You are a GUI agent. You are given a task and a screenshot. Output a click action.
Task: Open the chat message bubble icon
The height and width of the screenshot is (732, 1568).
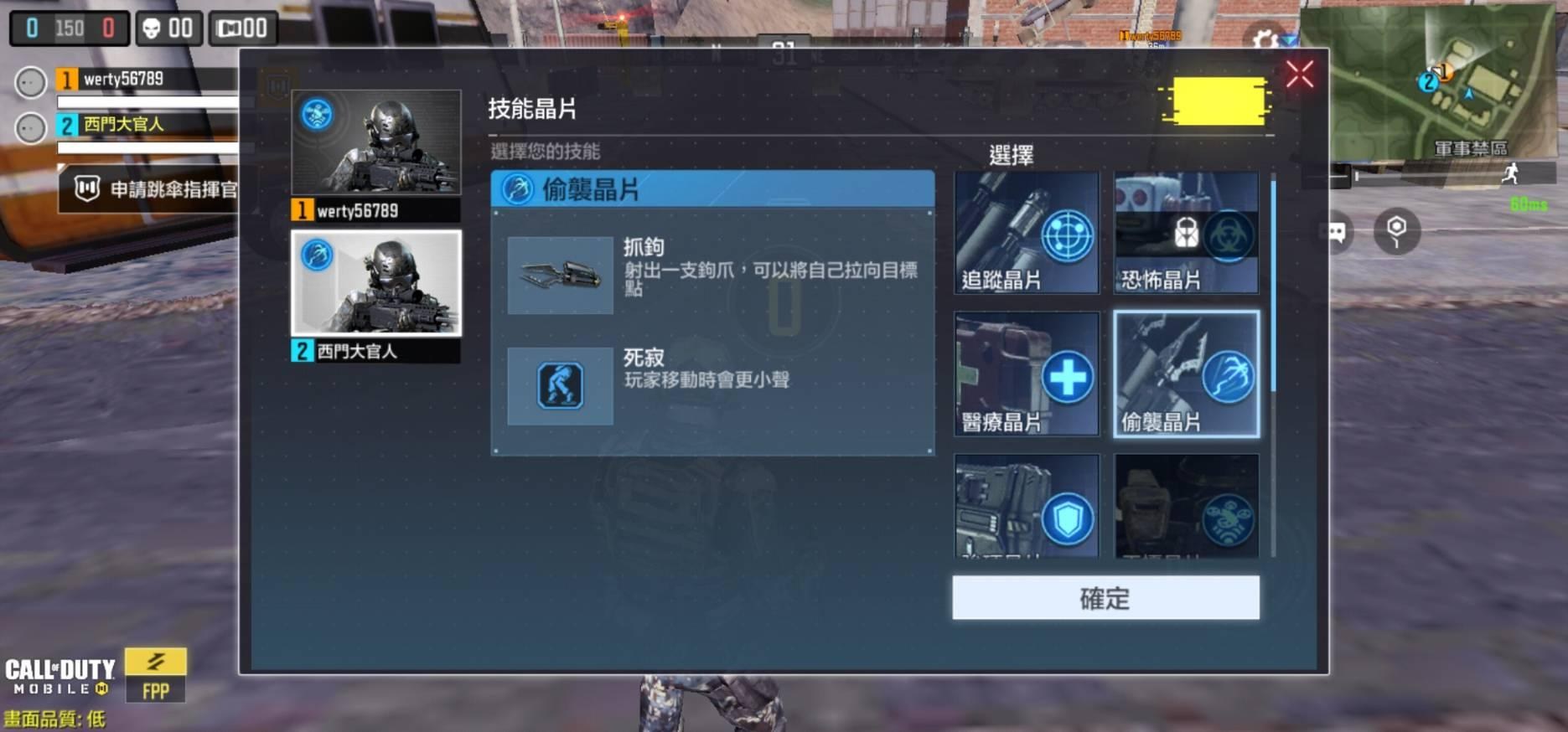click(1335, 232)
